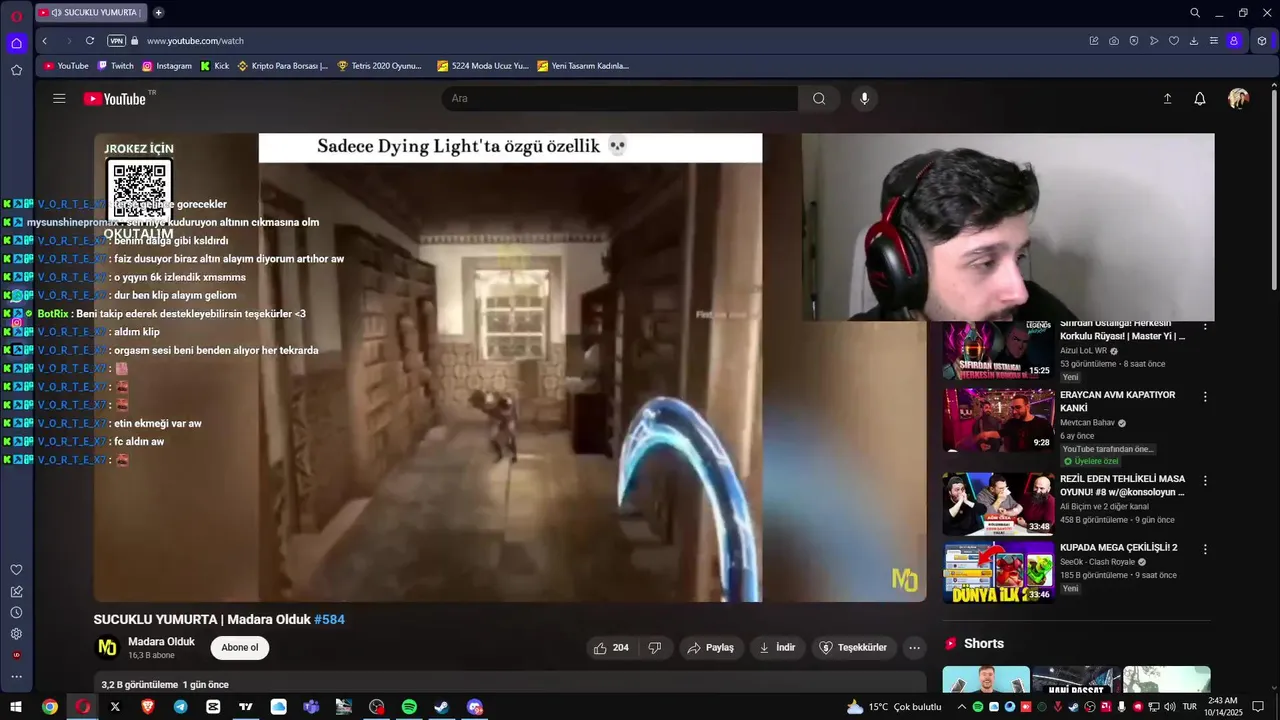
Task: Click the main video player area
Action: point(510,368)
